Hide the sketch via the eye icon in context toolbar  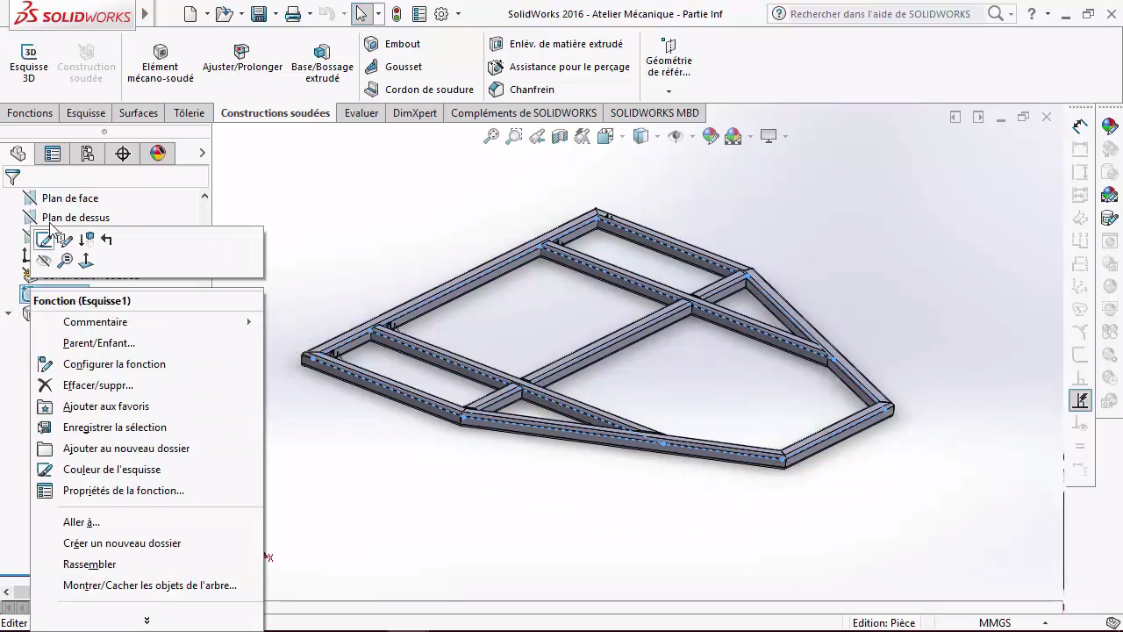44,260
